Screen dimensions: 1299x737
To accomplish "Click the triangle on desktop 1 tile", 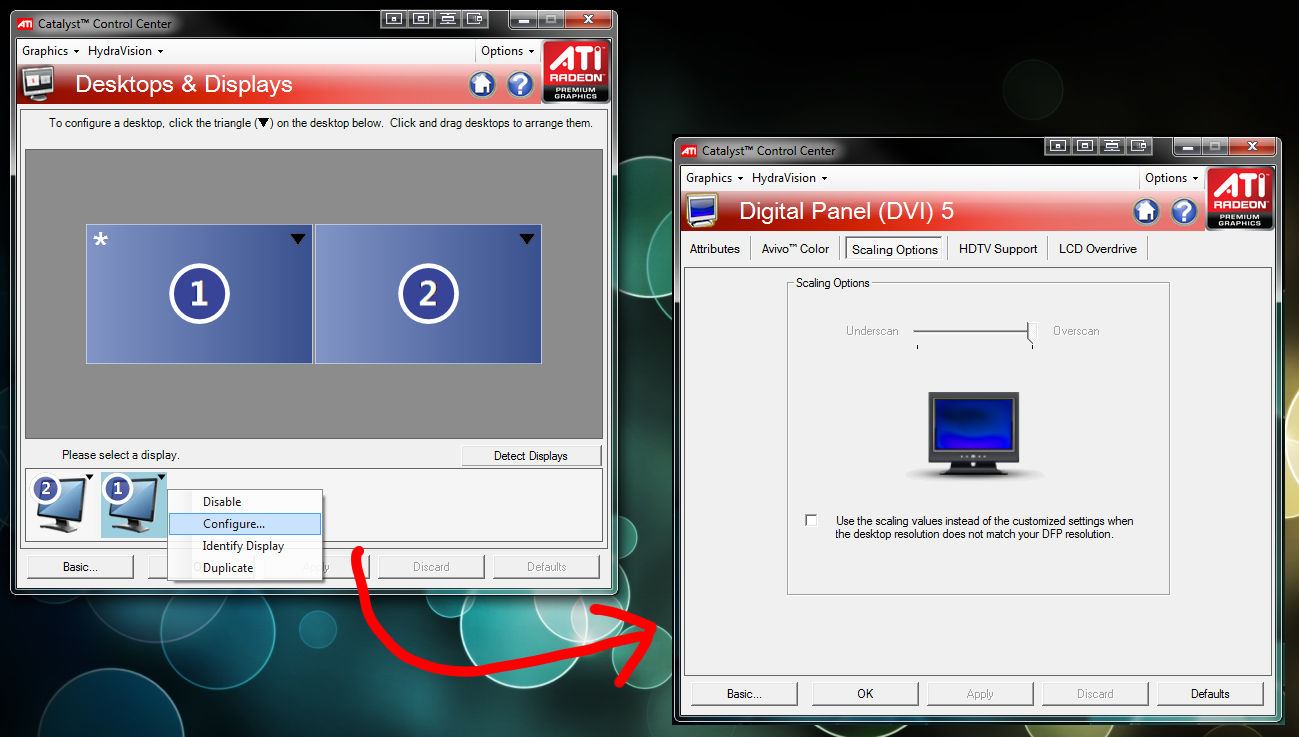I will [298, 238].
